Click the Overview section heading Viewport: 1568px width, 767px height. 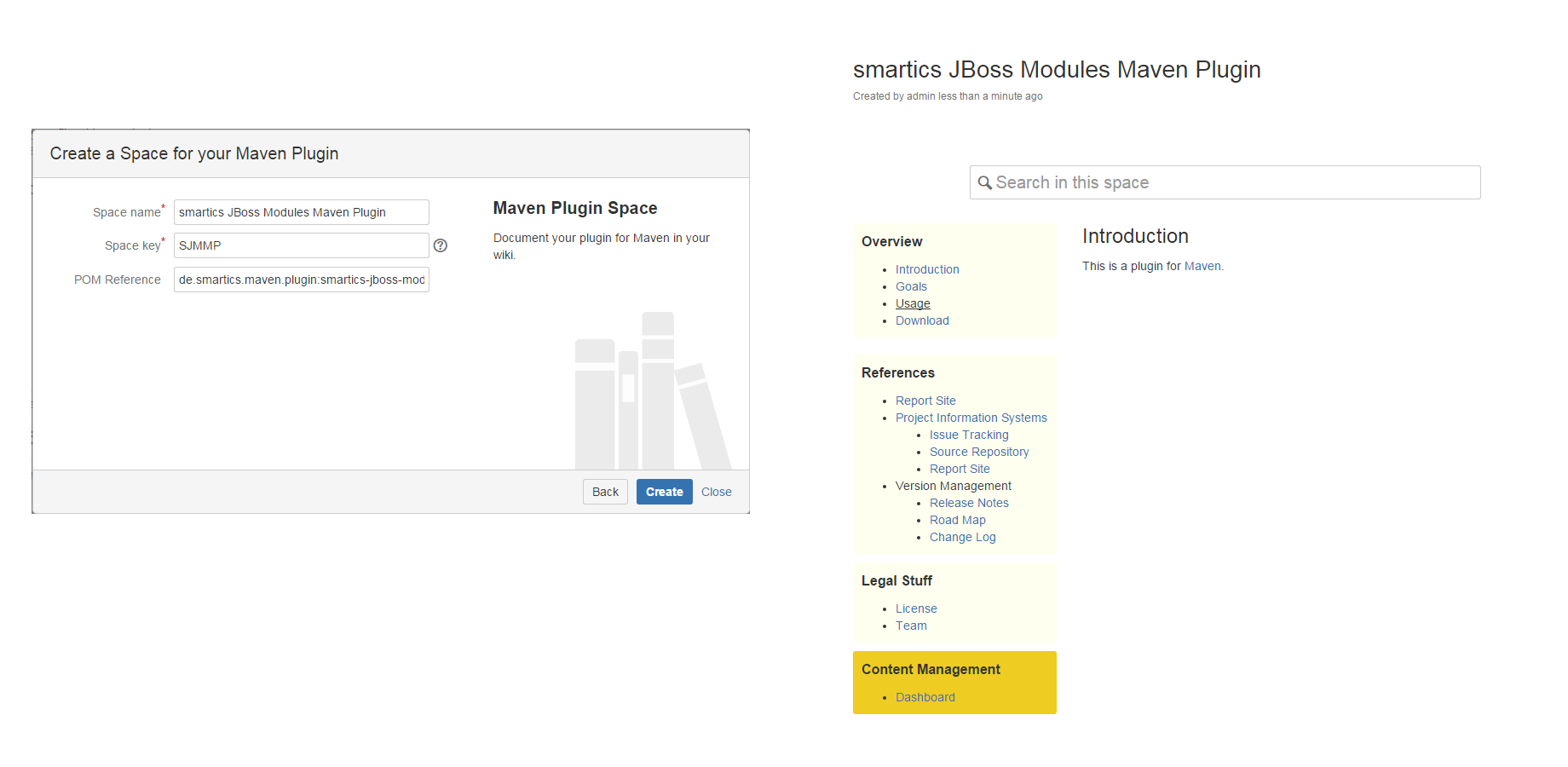tap(892, 241)
